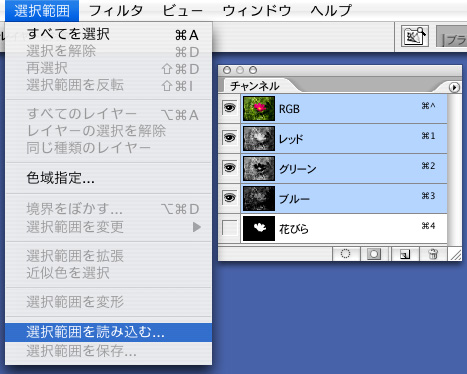Viewport: 467px width, 374px height.
Task: Click the グリーン channel thumbnail
Action: [x=259, y=168]
